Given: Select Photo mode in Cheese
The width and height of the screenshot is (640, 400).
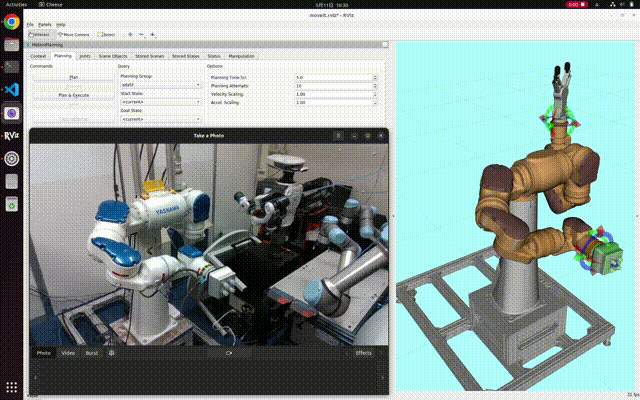Looking at the screenshot, I should click(x=44, y=353).
